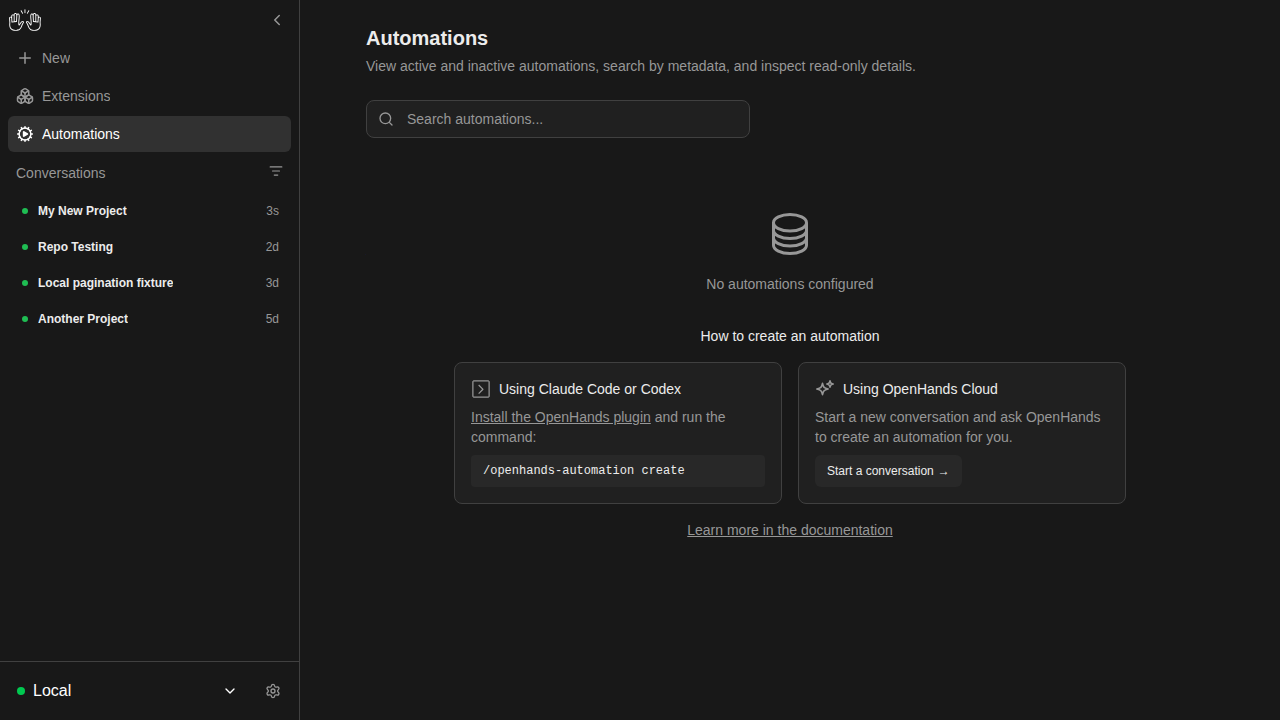The height and width of the screenshot is (720, 1280).
Task: Click the database stack empty-state icon
Action: tap(790, 234)
